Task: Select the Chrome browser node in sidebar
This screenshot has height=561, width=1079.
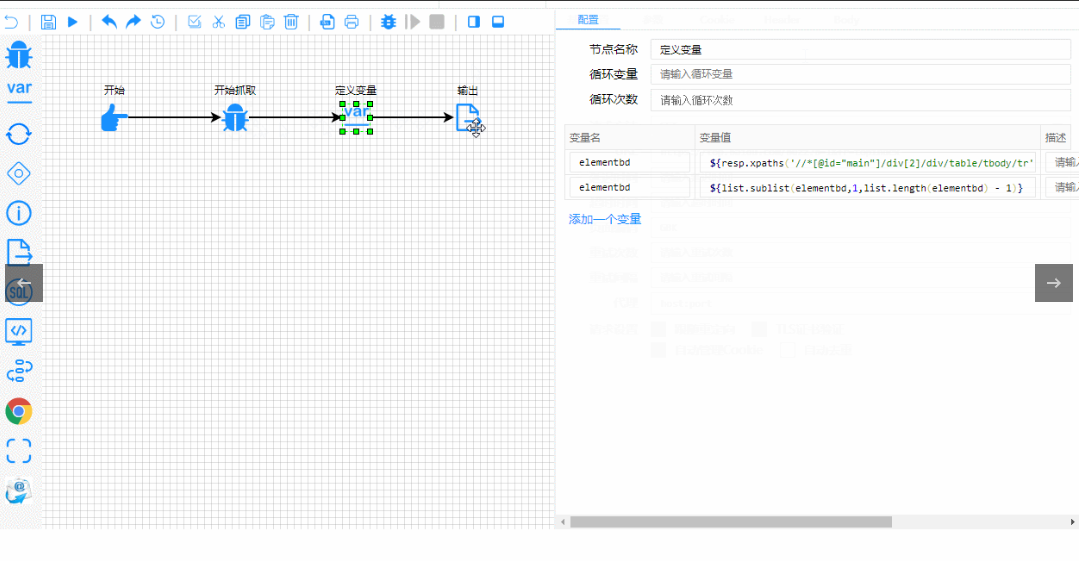Action: tap(19, 412)
